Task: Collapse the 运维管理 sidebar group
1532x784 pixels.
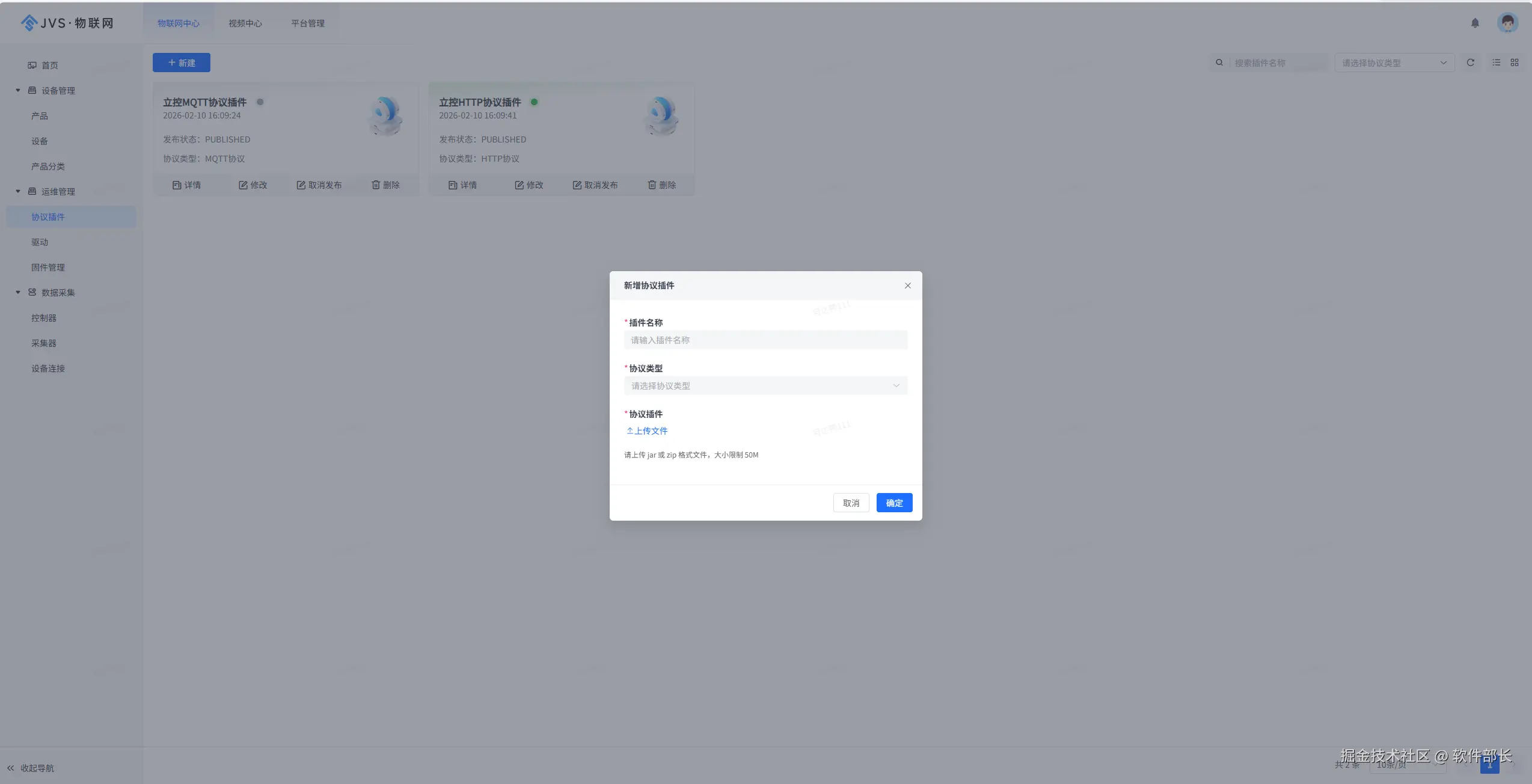Action: [18, 192]
